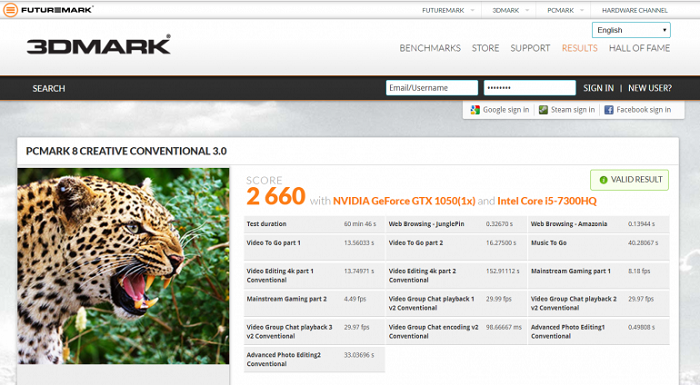This screenshot has width=700, height=385.
Task: Click Video Editing 4k part 2 Conventional
Action: tap(422, 275)
